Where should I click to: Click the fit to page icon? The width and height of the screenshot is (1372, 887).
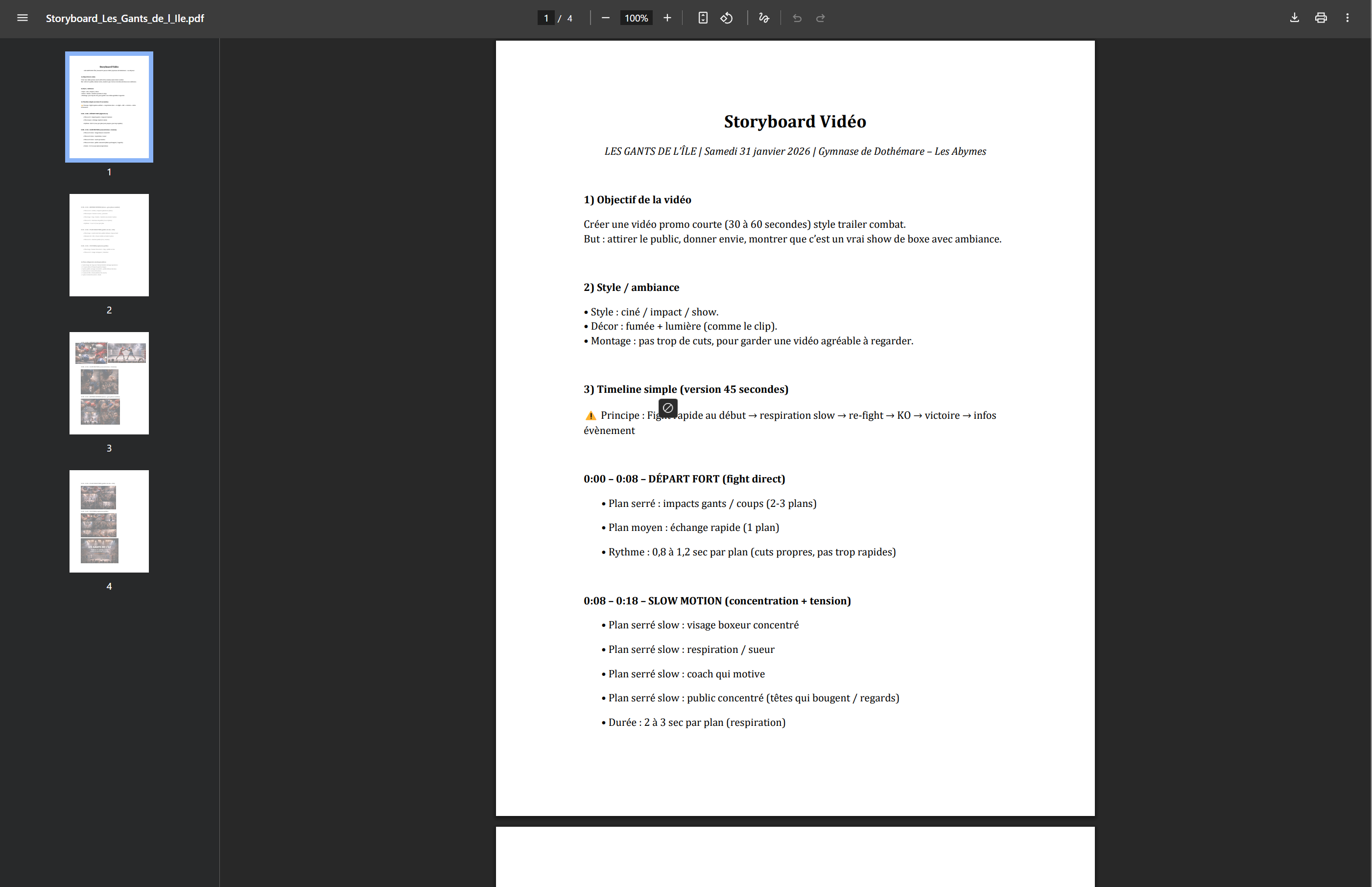(x=703, y=18)
